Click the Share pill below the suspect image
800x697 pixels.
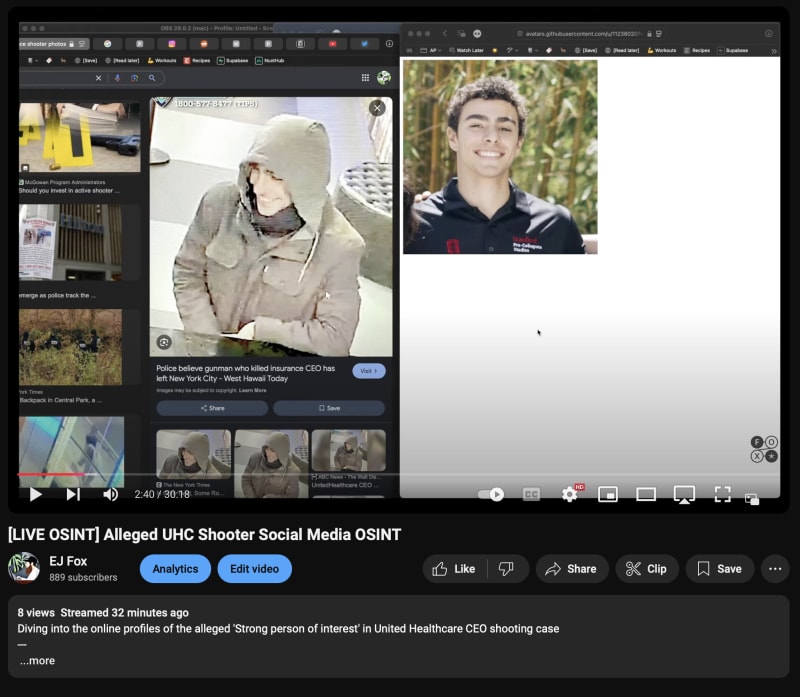coord(212,408)
